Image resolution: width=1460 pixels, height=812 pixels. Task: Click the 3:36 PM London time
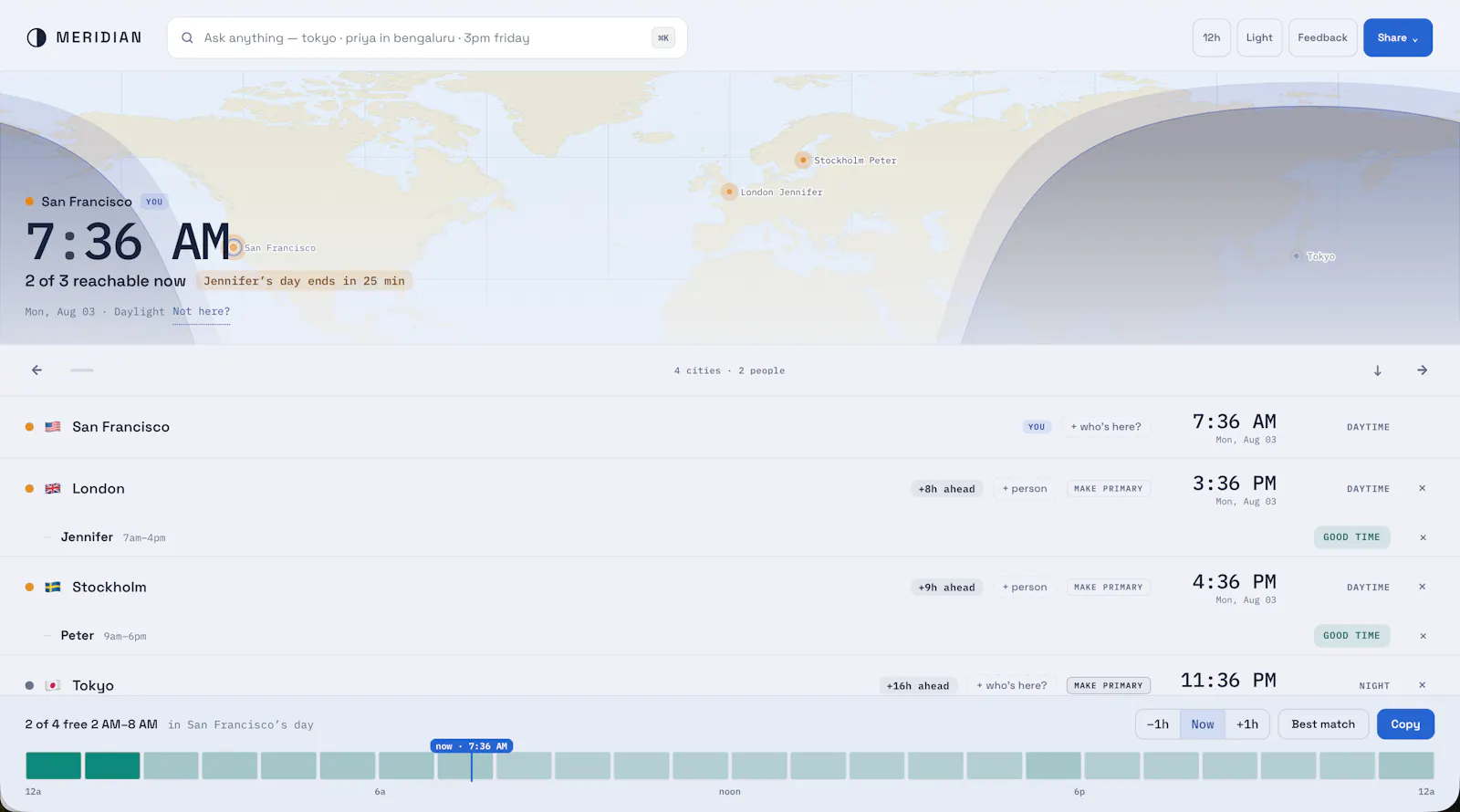[x=1235, y=484]
